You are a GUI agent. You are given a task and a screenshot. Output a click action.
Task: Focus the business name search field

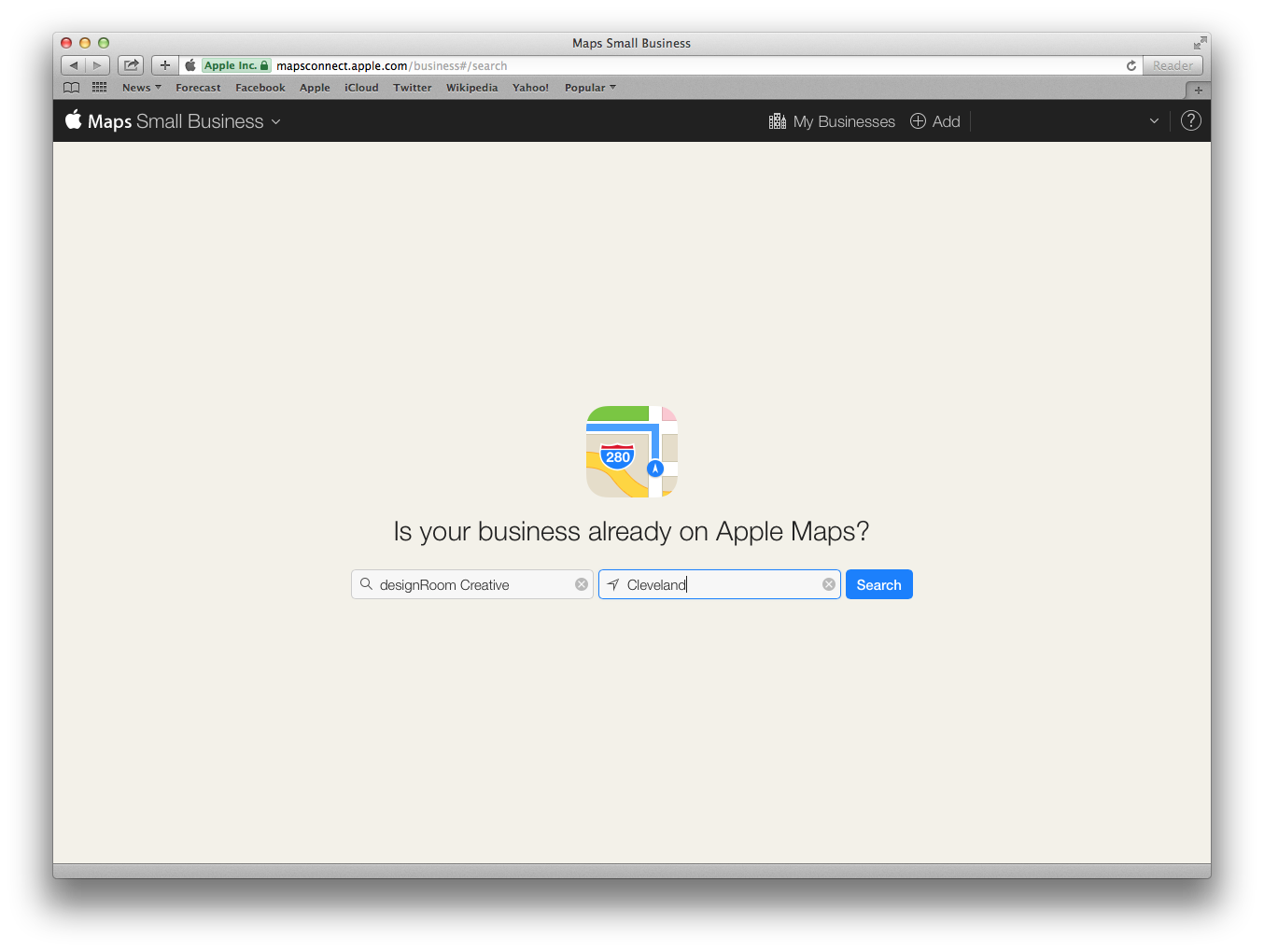(472, 584)
